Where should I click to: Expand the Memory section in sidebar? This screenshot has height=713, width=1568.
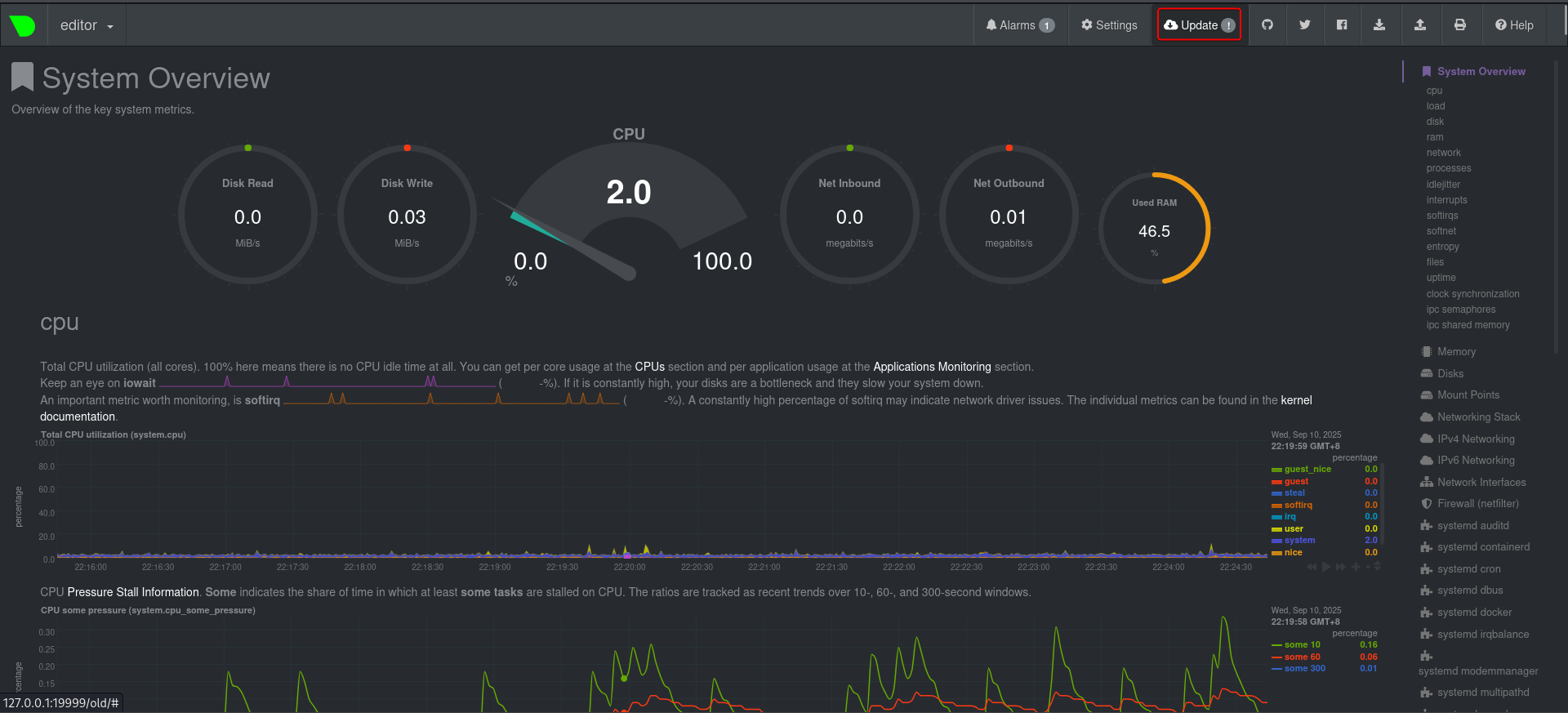pos(1455,352)
